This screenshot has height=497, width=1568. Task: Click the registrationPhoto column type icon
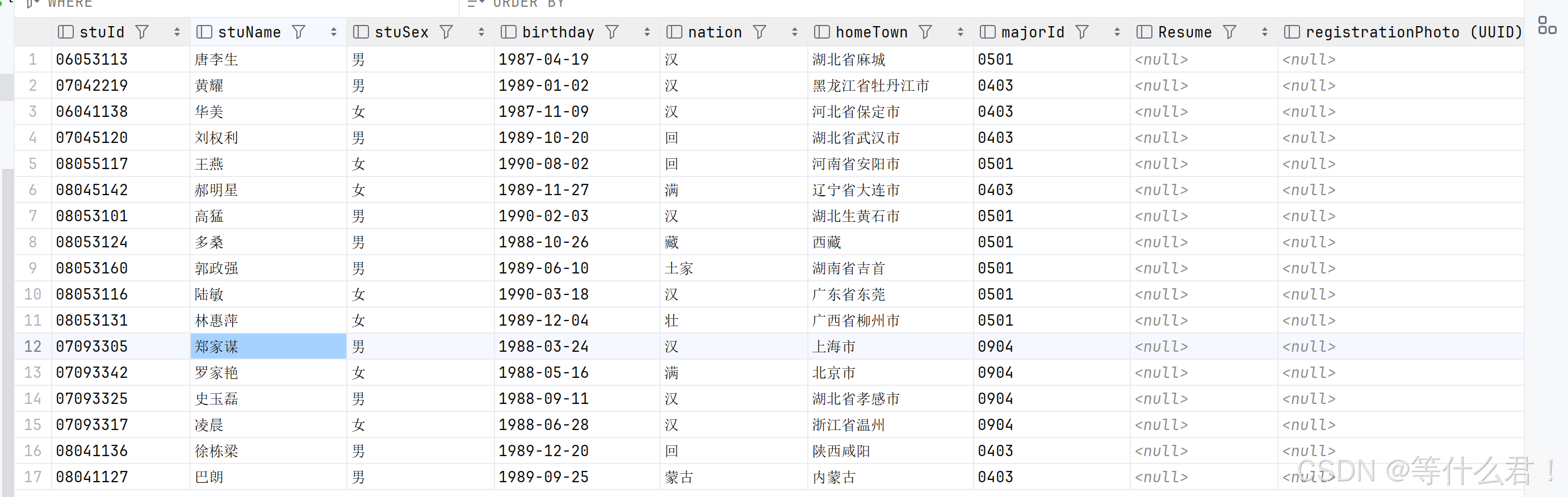(1292, 32)
